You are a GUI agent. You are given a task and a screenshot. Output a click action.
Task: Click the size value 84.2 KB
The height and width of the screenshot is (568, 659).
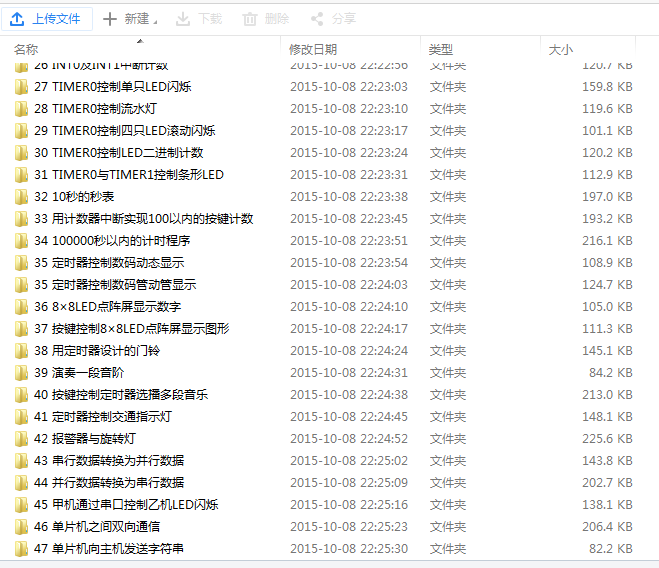tap(611, 373)
